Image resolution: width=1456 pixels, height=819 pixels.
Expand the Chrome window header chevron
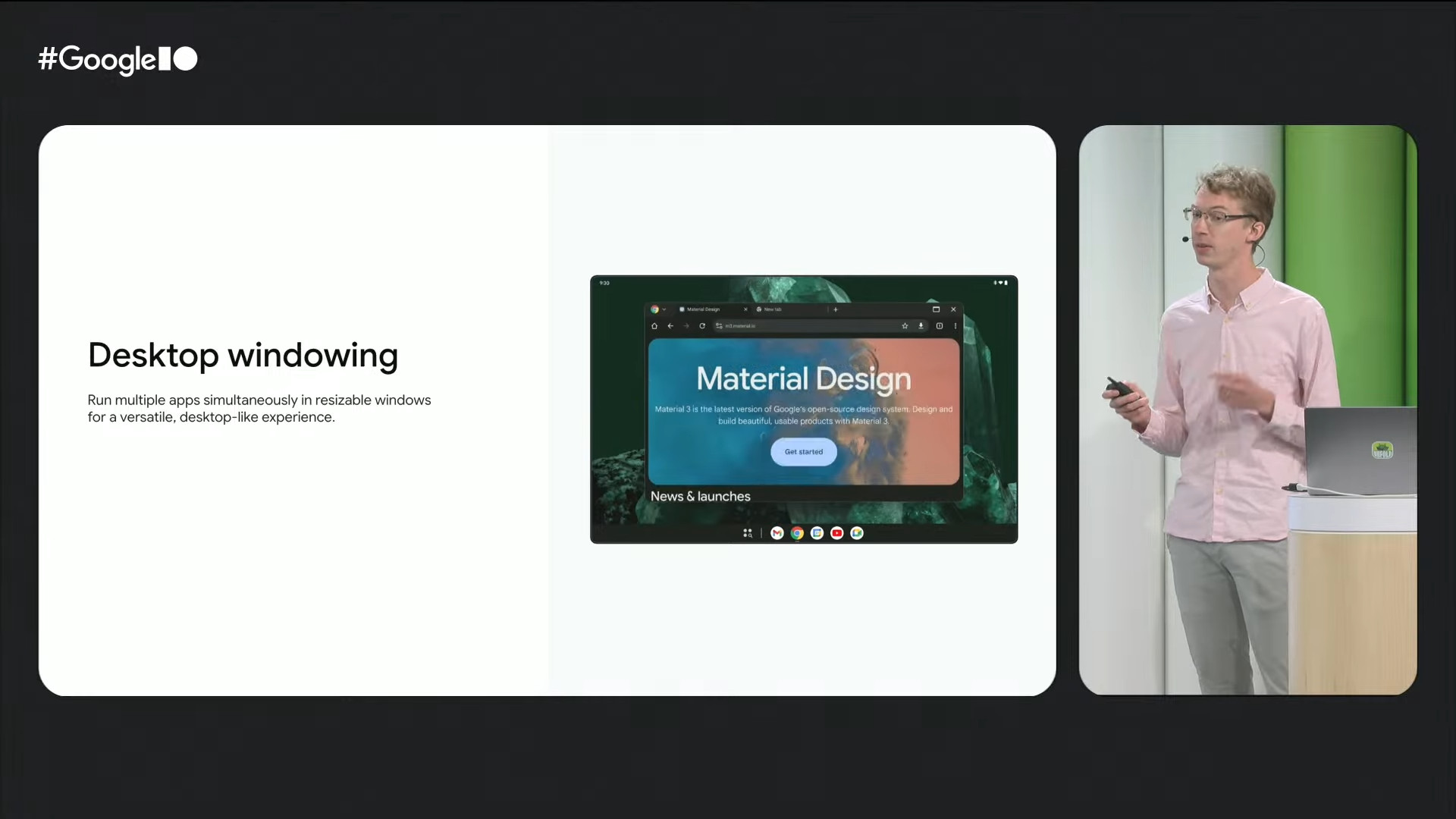point(664,309)
